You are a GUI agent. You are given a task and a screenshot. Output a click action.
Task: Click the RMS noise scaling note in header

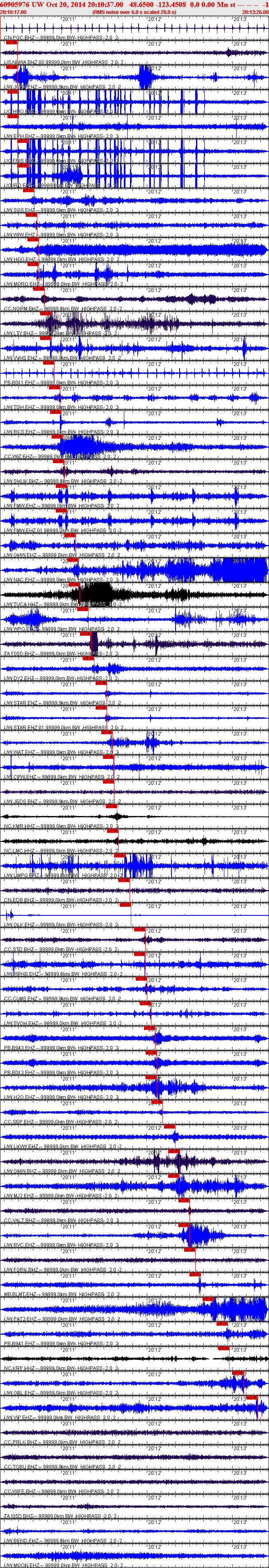[x=134, y=11]
